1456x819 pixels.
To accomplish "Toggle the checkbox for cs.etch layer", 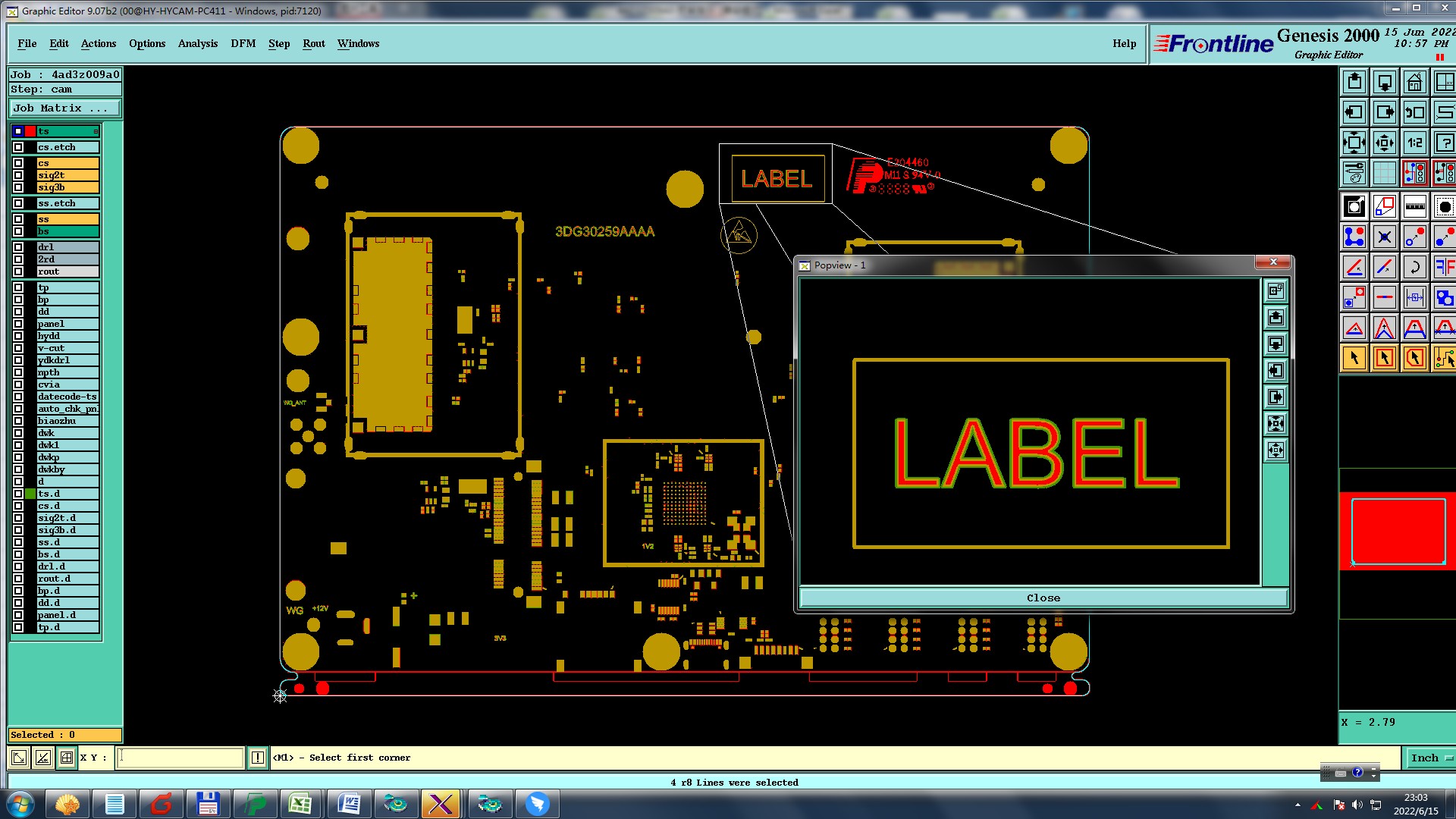I will point(18,147).
